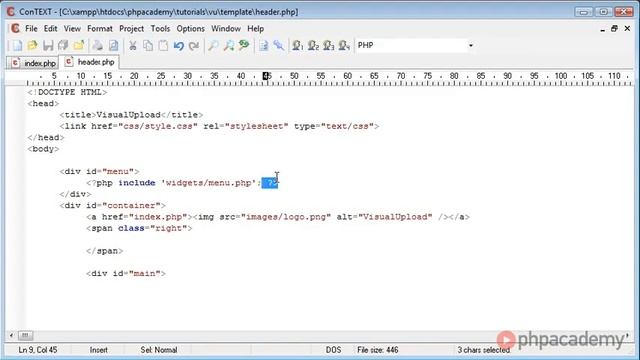Open the View menu
This screenshot has width=640, height=360.
coord(72,29)
